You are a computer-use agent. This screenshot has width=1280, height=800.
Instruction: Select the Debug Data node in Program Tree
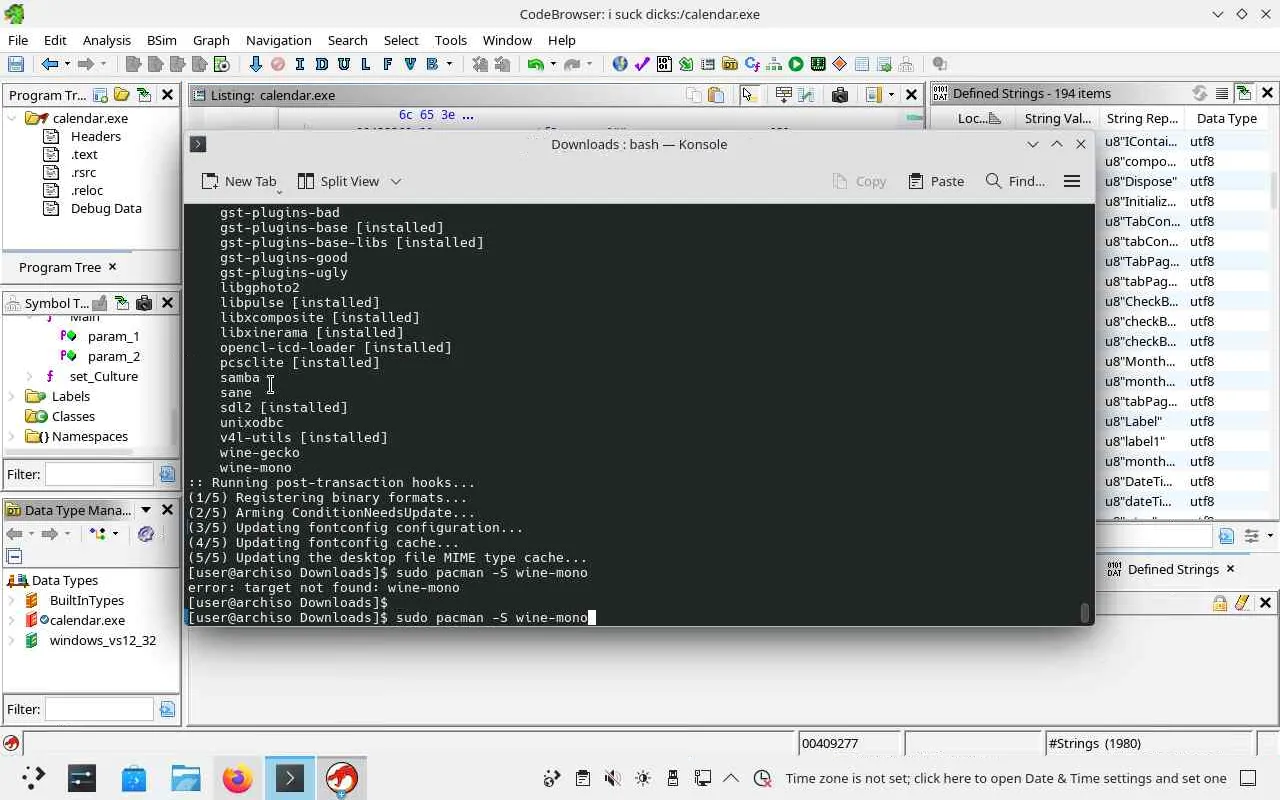pyautogui.click(x=106, y=208)
